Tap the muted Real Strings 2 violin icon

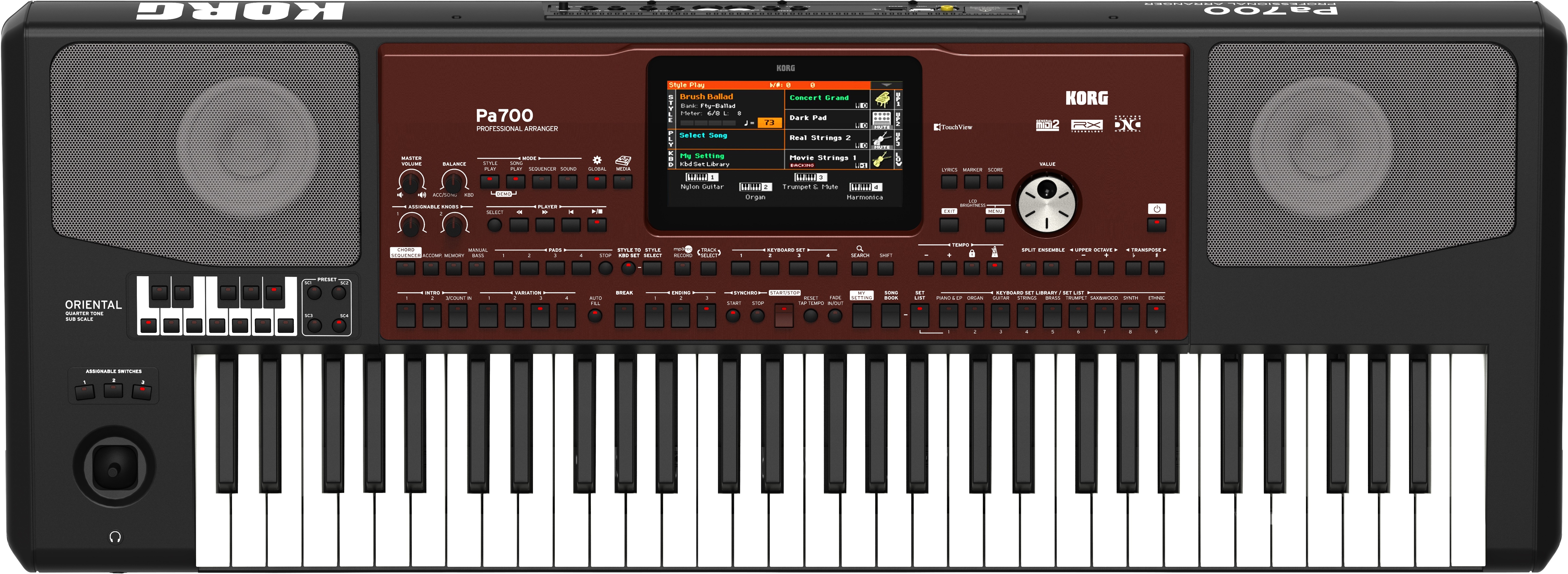881,140
